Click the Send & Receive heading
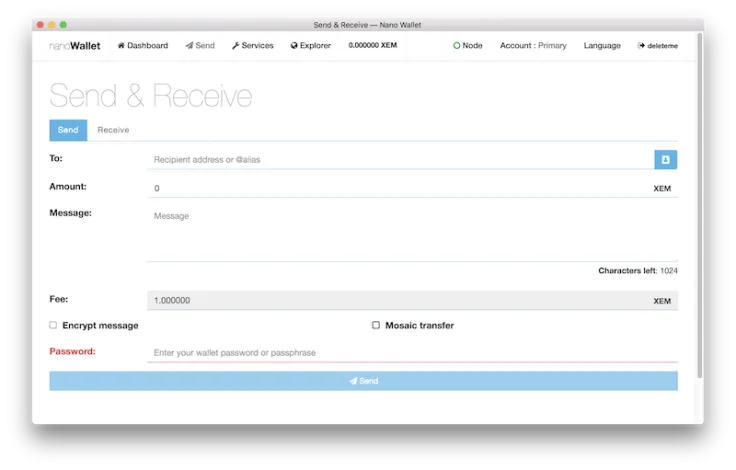Viewport: 736px width, 470px height. click(x=151, y=95)
